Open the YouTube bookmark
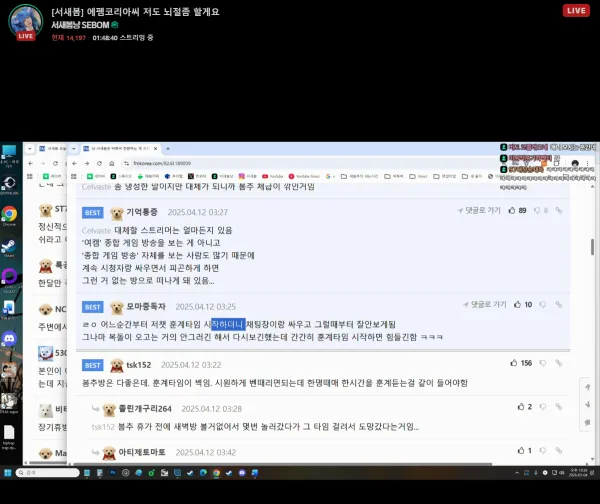 coord(272,176)
